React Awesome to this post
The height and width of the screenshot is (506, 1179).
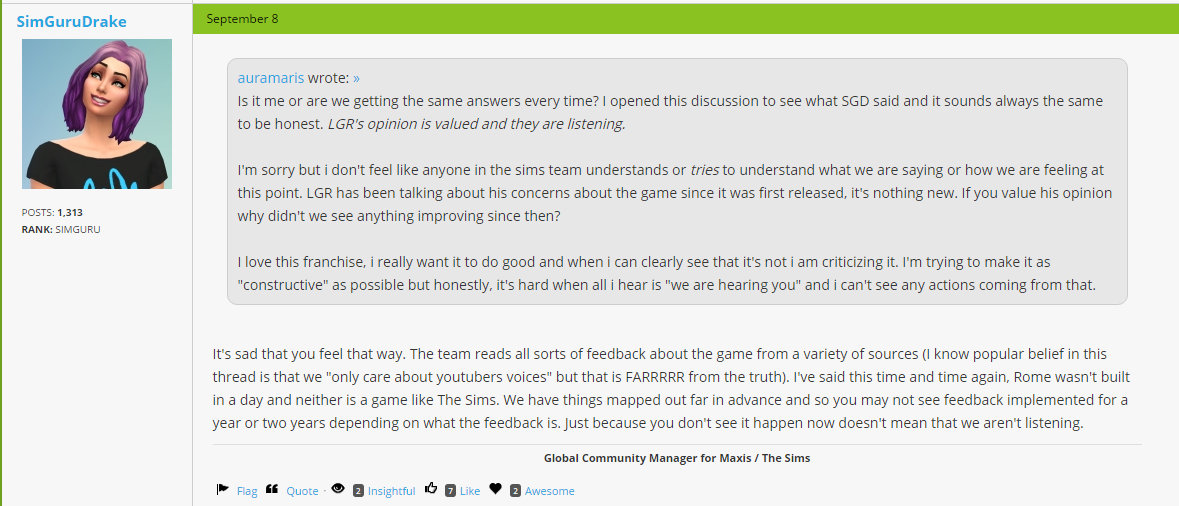(550, 491)
